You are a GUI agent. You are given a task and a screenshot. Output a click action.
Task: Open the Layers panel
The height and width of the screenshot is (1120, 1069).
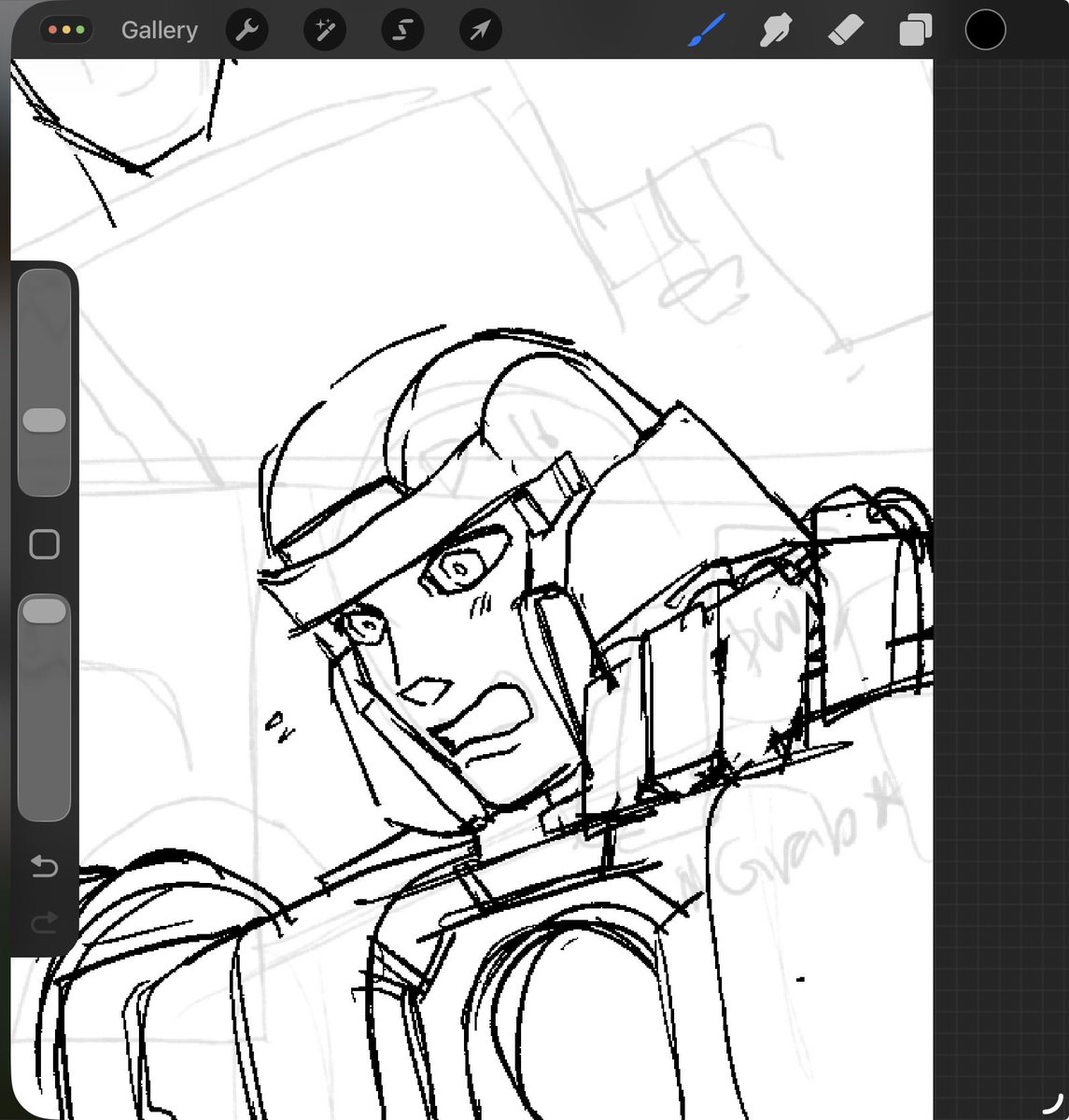915,30
